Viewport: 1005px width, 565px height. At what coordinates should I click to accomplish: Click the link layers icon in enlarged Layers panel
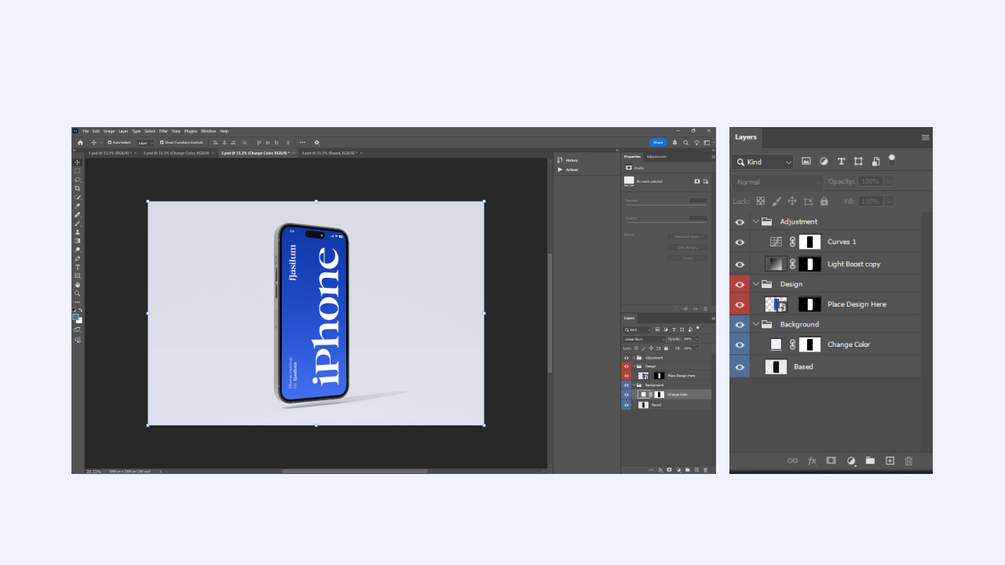click(x=792, y=461)
